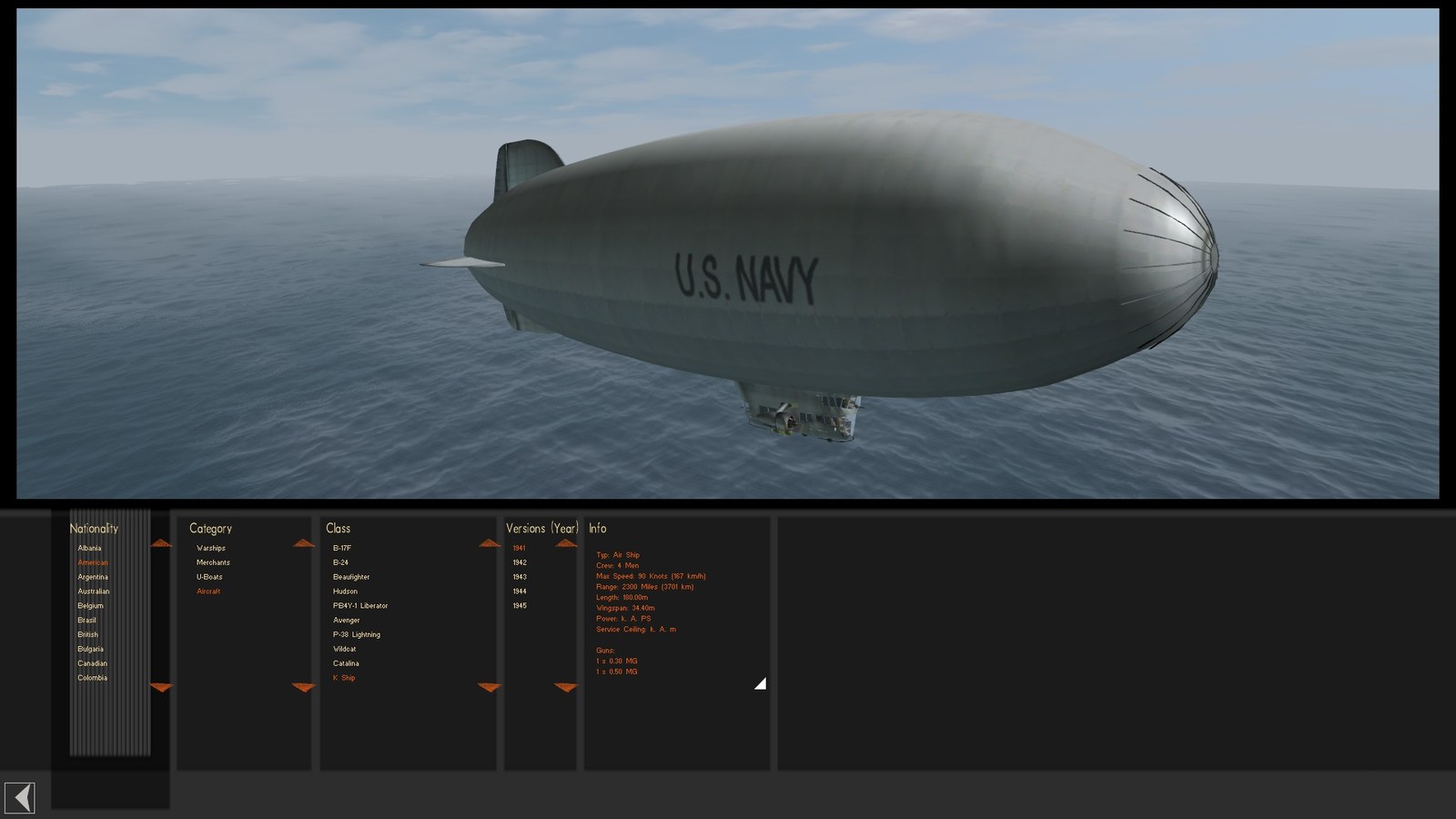Click Versions (Year) list up arrow
Screen dimensions: 1456x819
pyautogui.click(x=566, y=543)
